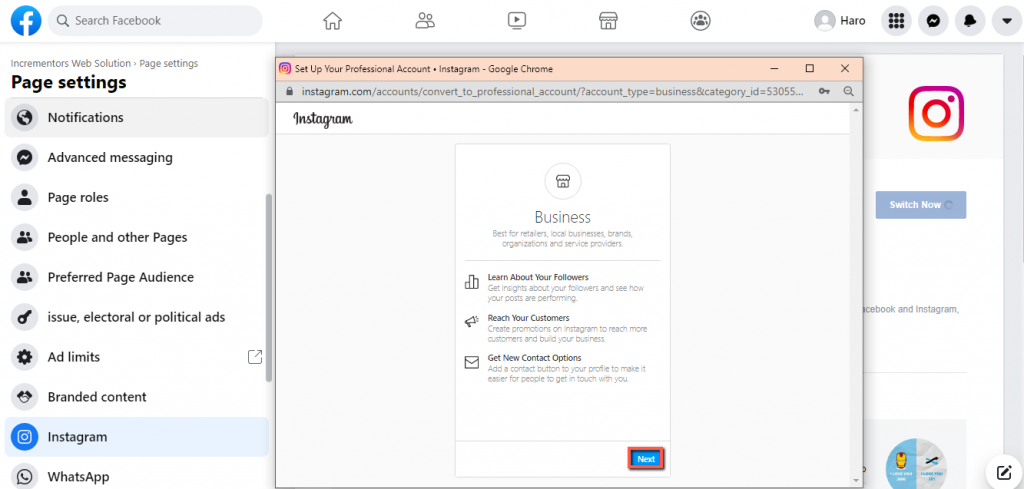Screen dimensions: 1024x489
Task: Open the Messenger icon in top bar
Action: pos(933,21)
